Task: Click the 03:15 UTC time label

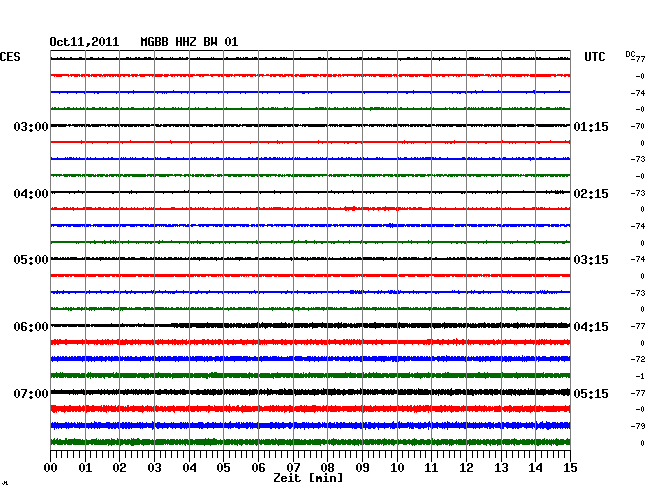Action: [591, 260]
